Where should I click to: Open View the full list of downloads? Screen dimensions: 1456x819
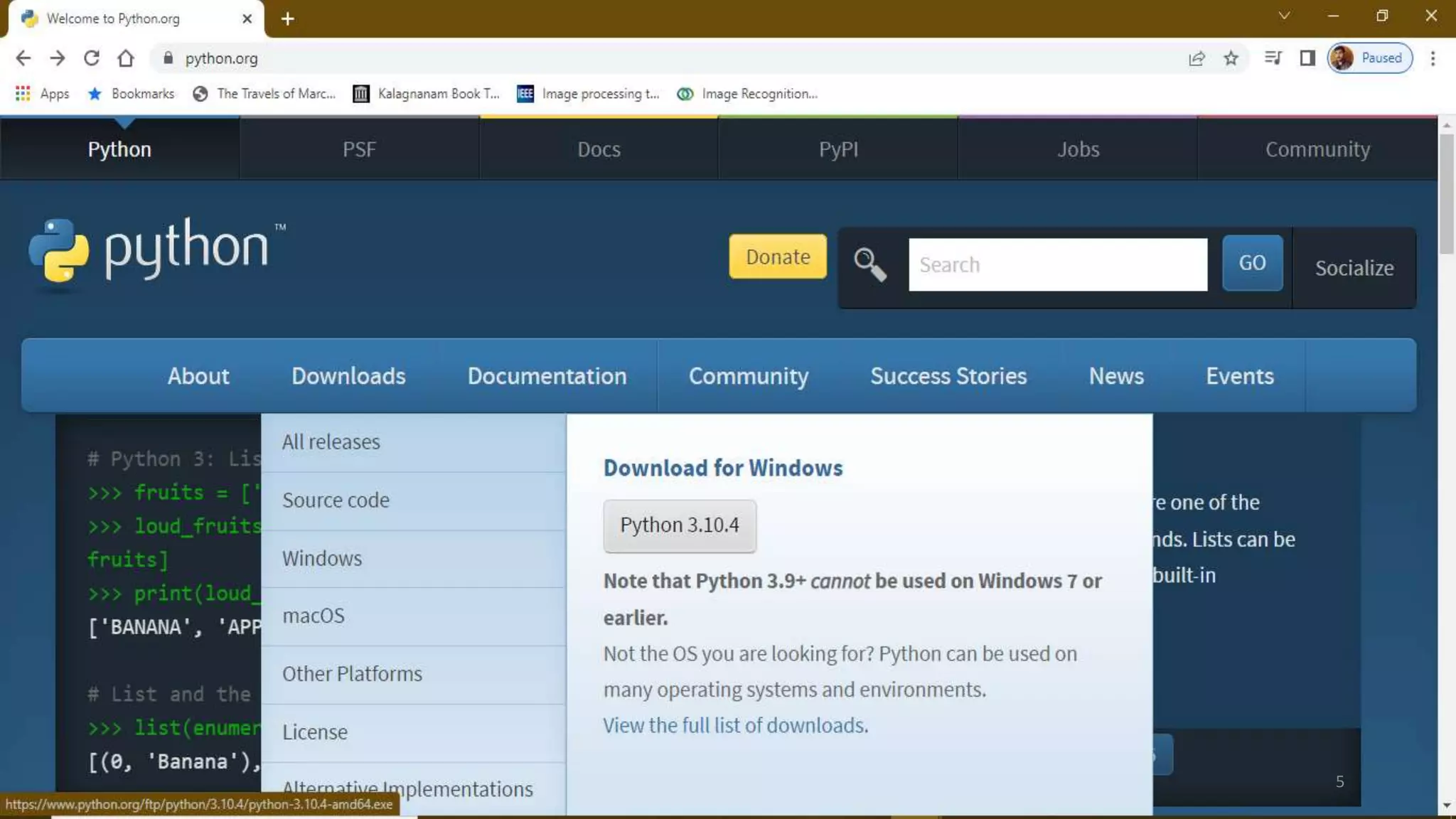click(x=735, y=725)
